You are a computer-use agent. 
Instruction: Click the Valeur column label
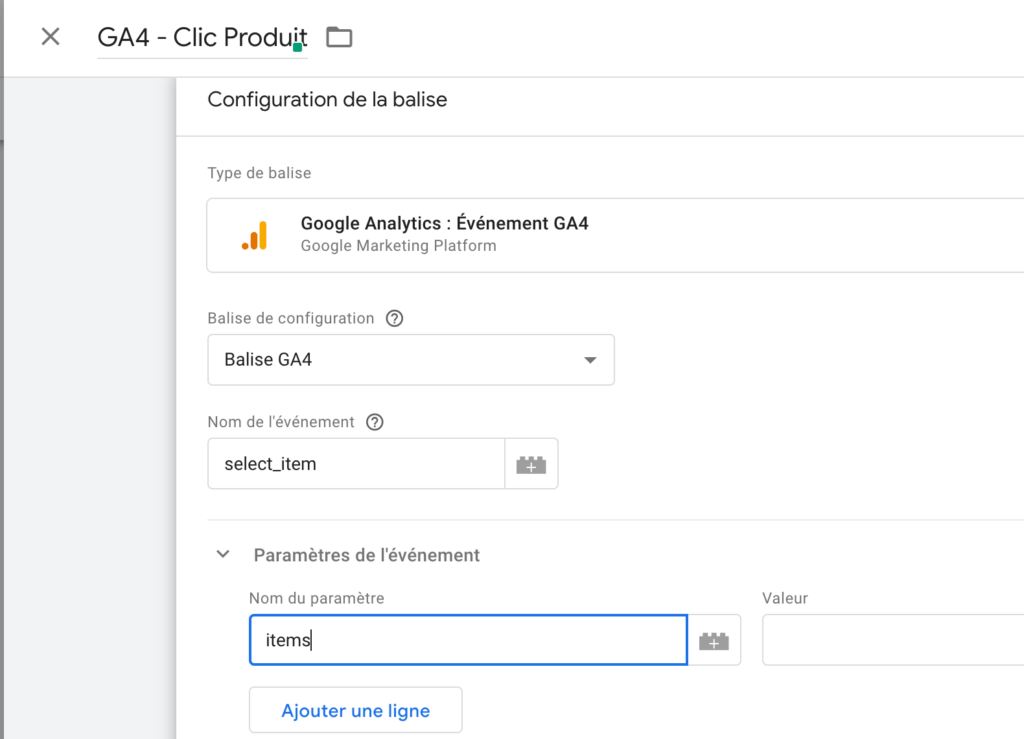point(785,598)
